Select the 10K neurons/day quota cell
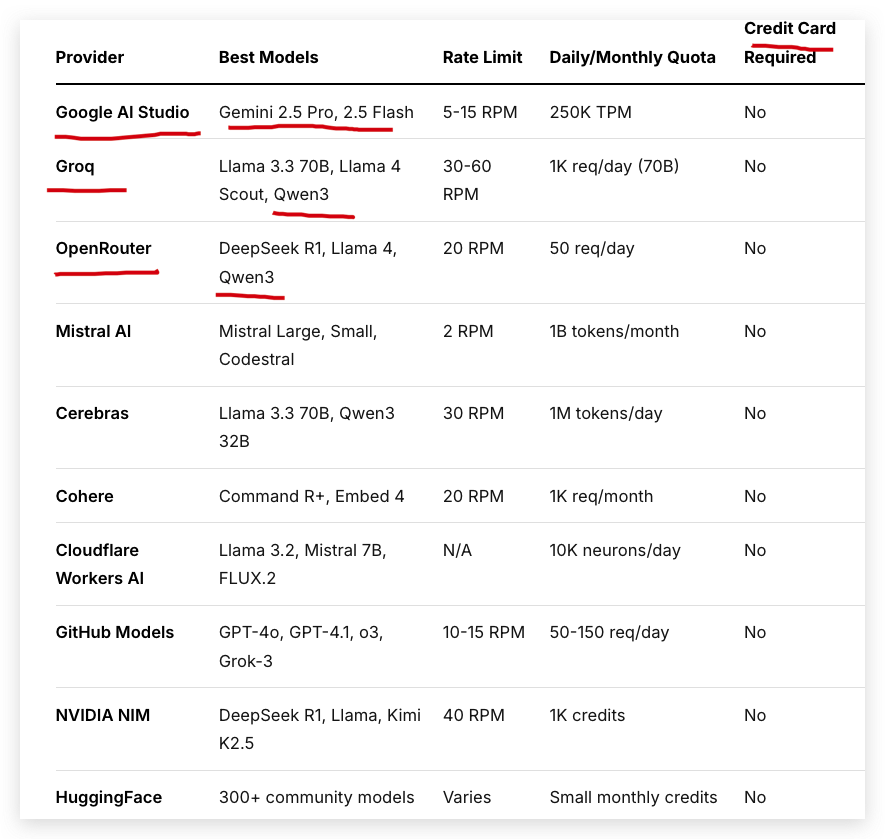The width and height of the screenshot is (885, 839). click(615, 550)
